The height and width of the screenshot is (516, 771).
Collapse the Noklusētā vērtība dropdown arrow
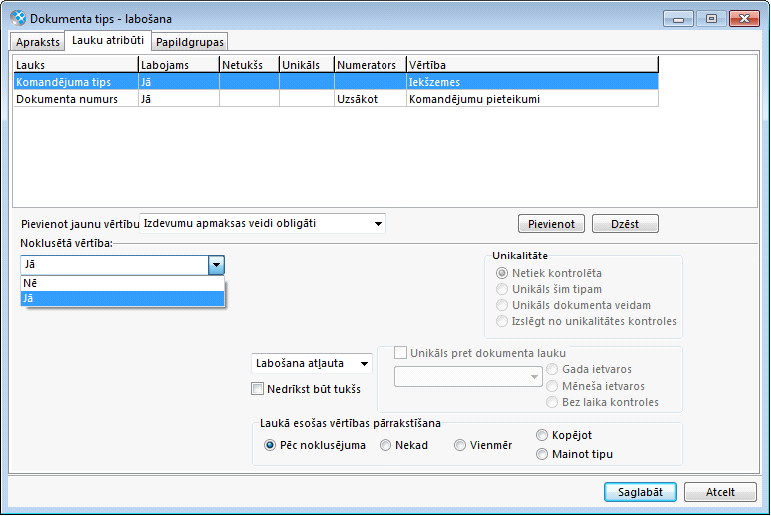(x=216, y=265)
